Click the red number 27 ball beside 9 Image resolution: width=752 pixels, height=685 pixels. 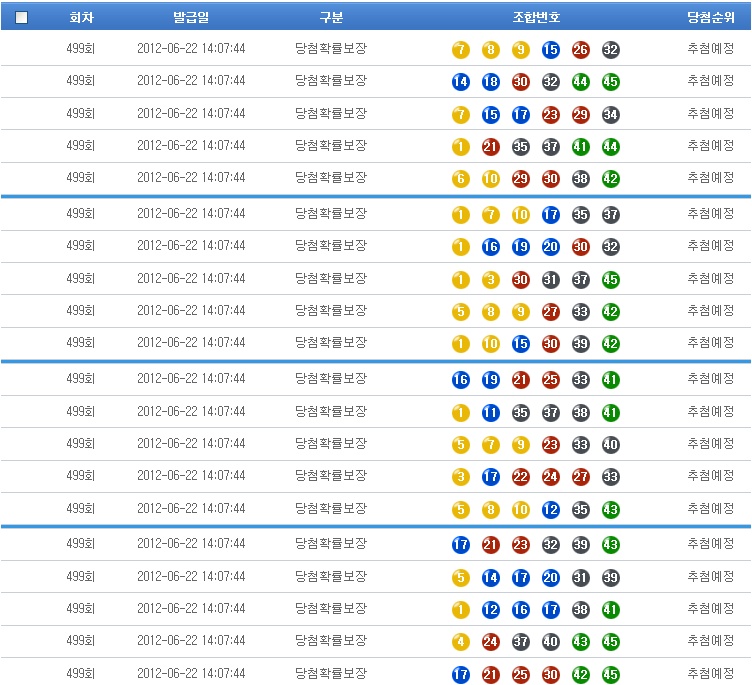point(551,311)
